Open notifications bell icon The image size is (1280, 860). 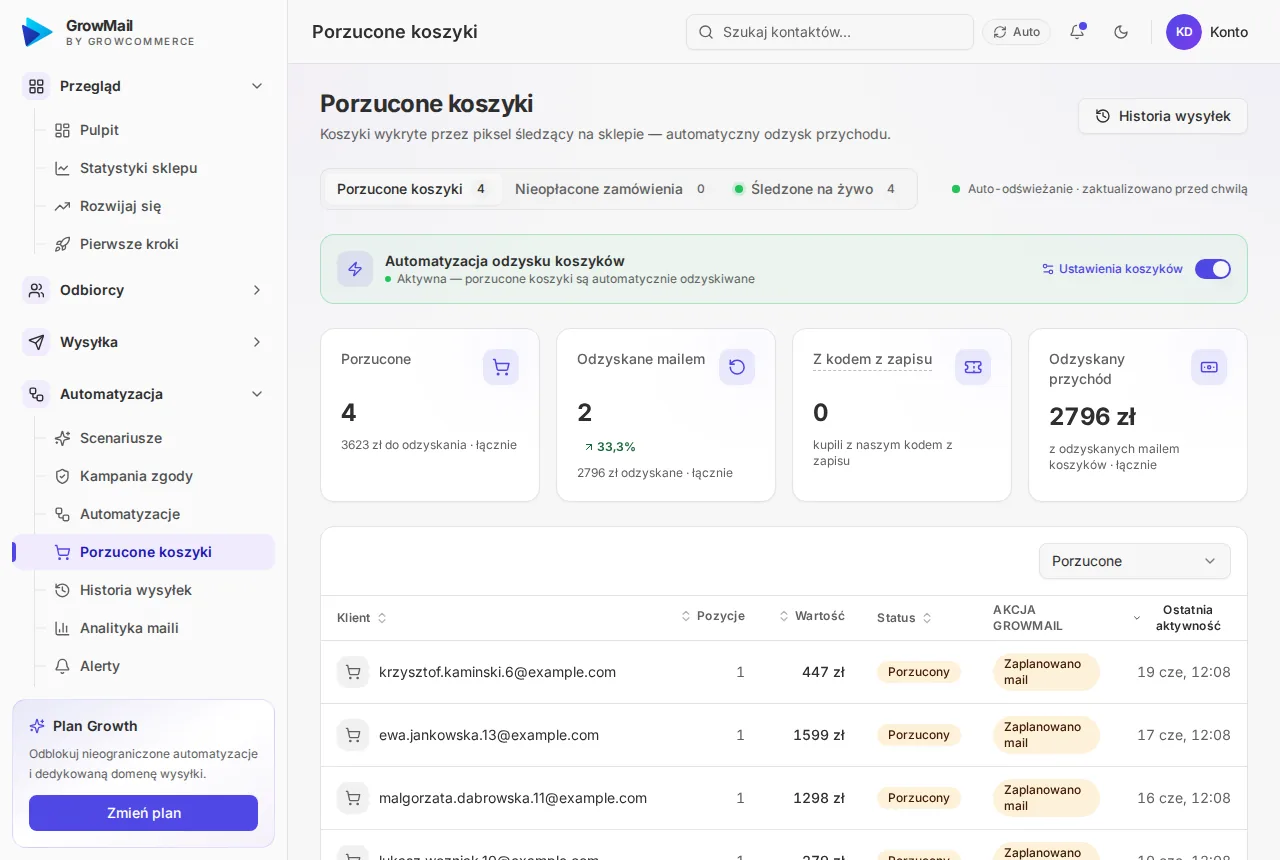pos(1077,32)
